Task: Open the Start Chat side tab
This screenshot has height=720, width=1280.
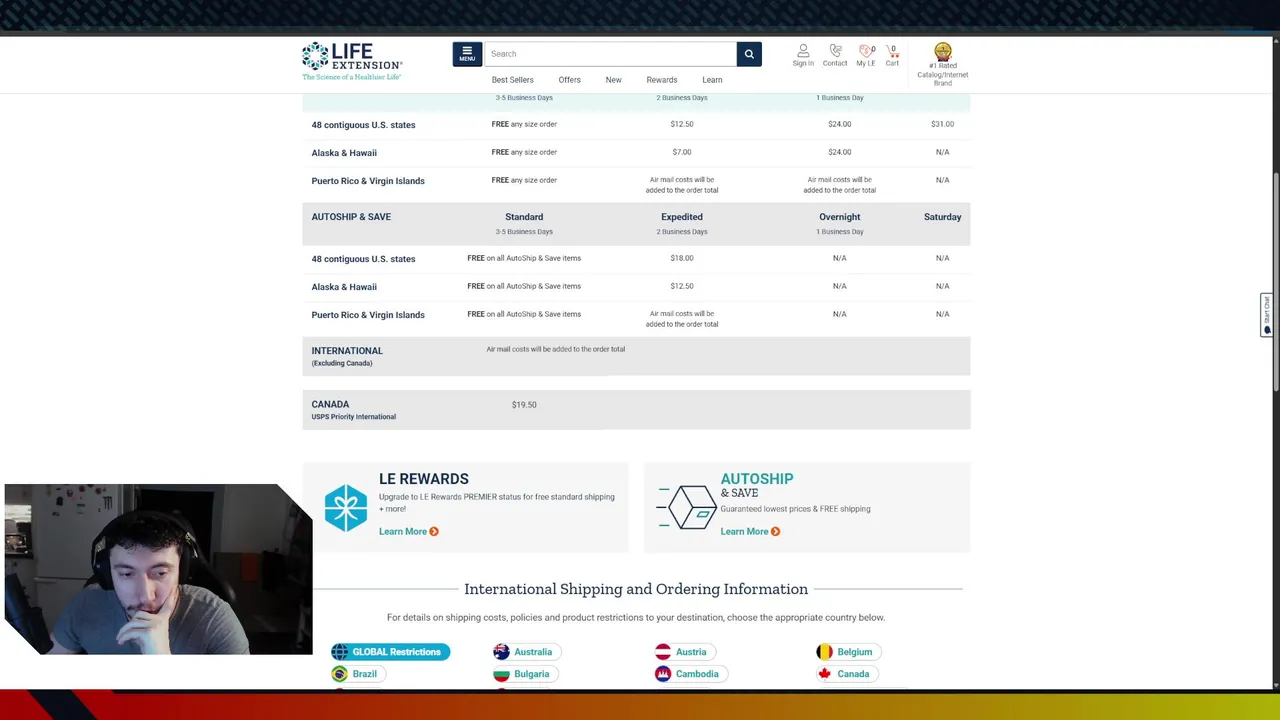Action: [x=1266, y=315]
